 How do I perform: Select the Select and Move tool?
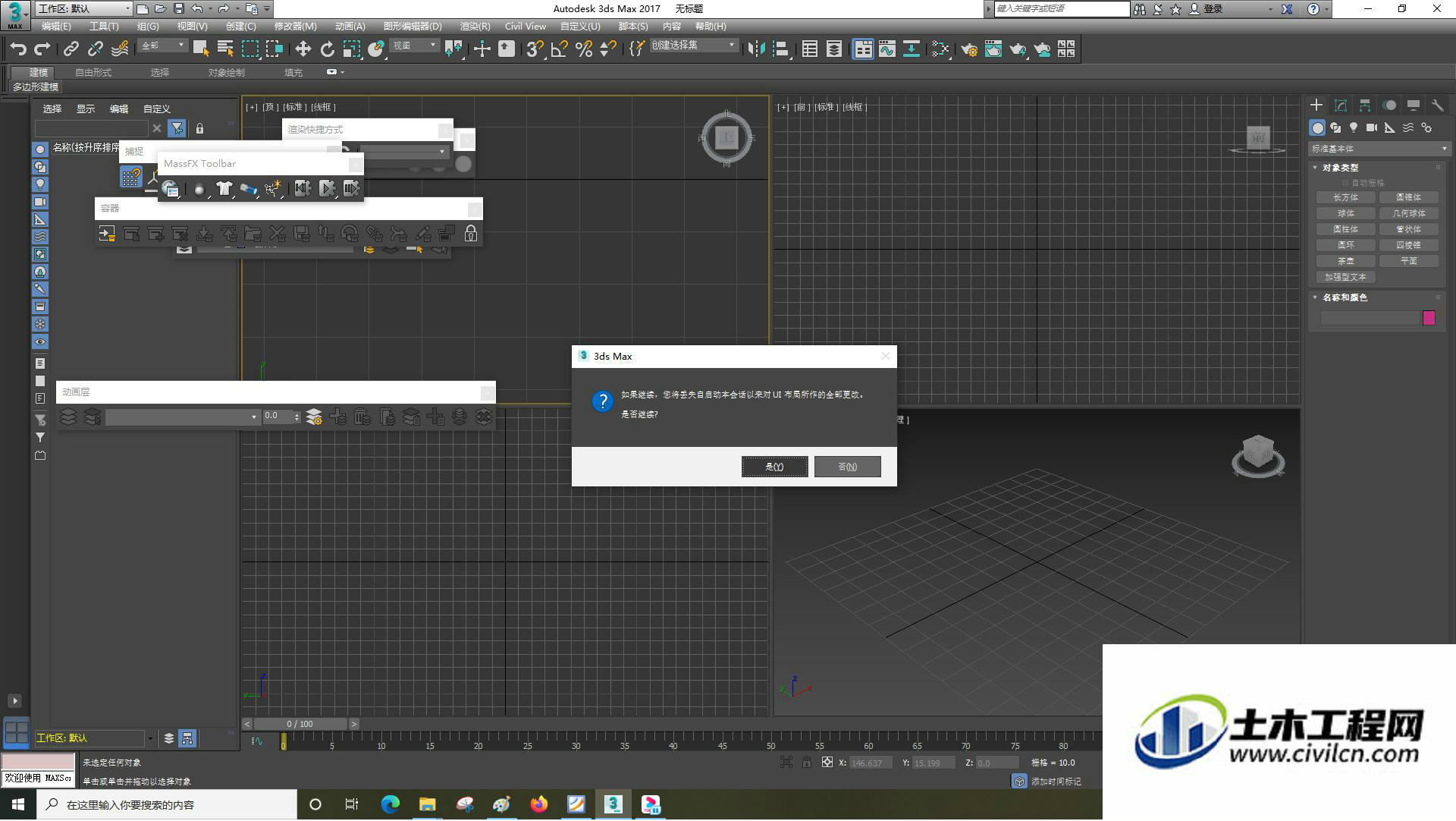click(303, 49)
